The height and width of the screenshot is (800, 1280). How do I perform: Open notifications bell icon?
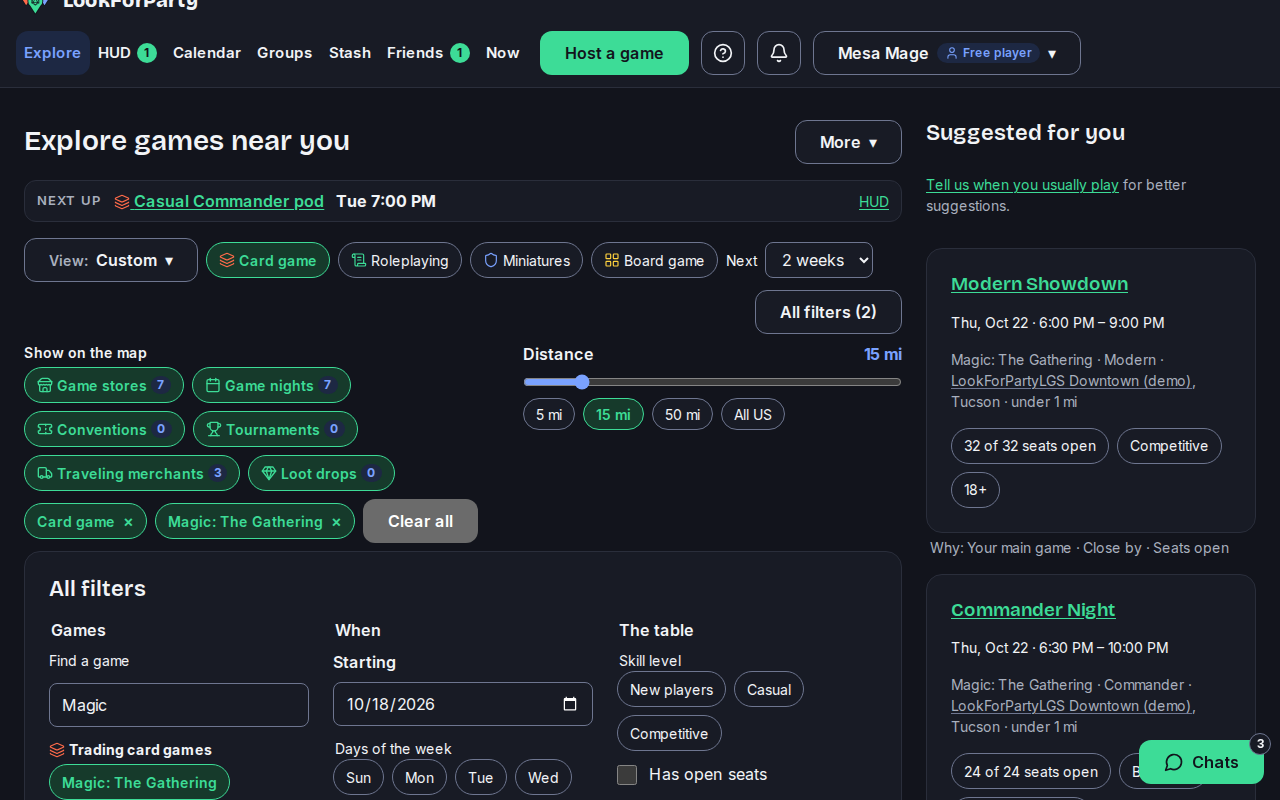[779, 53]
